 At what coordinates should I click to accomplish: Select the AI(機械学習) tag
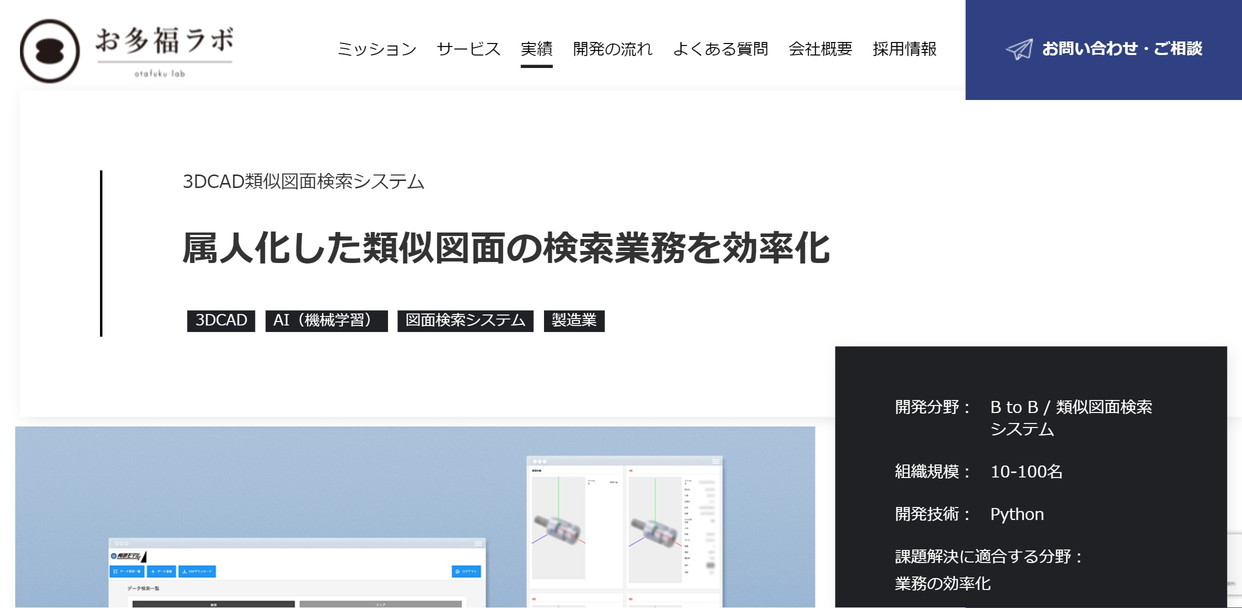[x=326, y=321]
